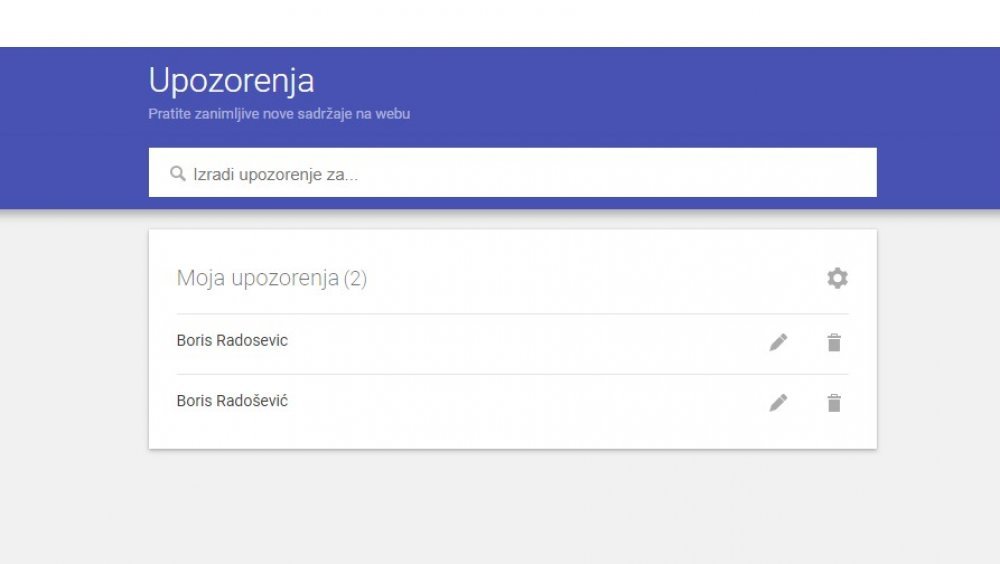Edit the Boris Radosevic alert
Viewport: 1000px width, 564px height.
tap(778, 343)
